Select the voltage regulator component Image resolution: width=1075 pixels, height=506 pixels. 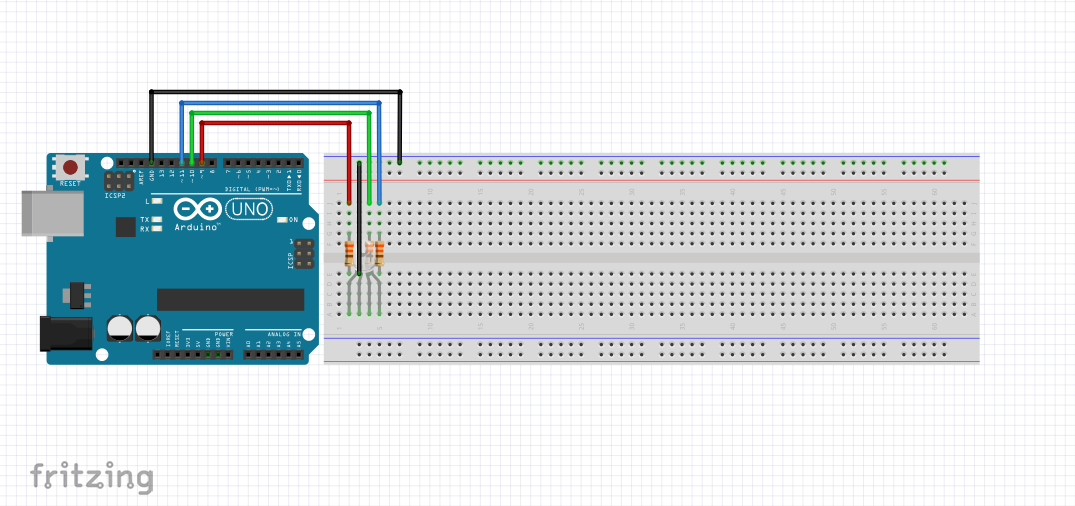[75, 296]
